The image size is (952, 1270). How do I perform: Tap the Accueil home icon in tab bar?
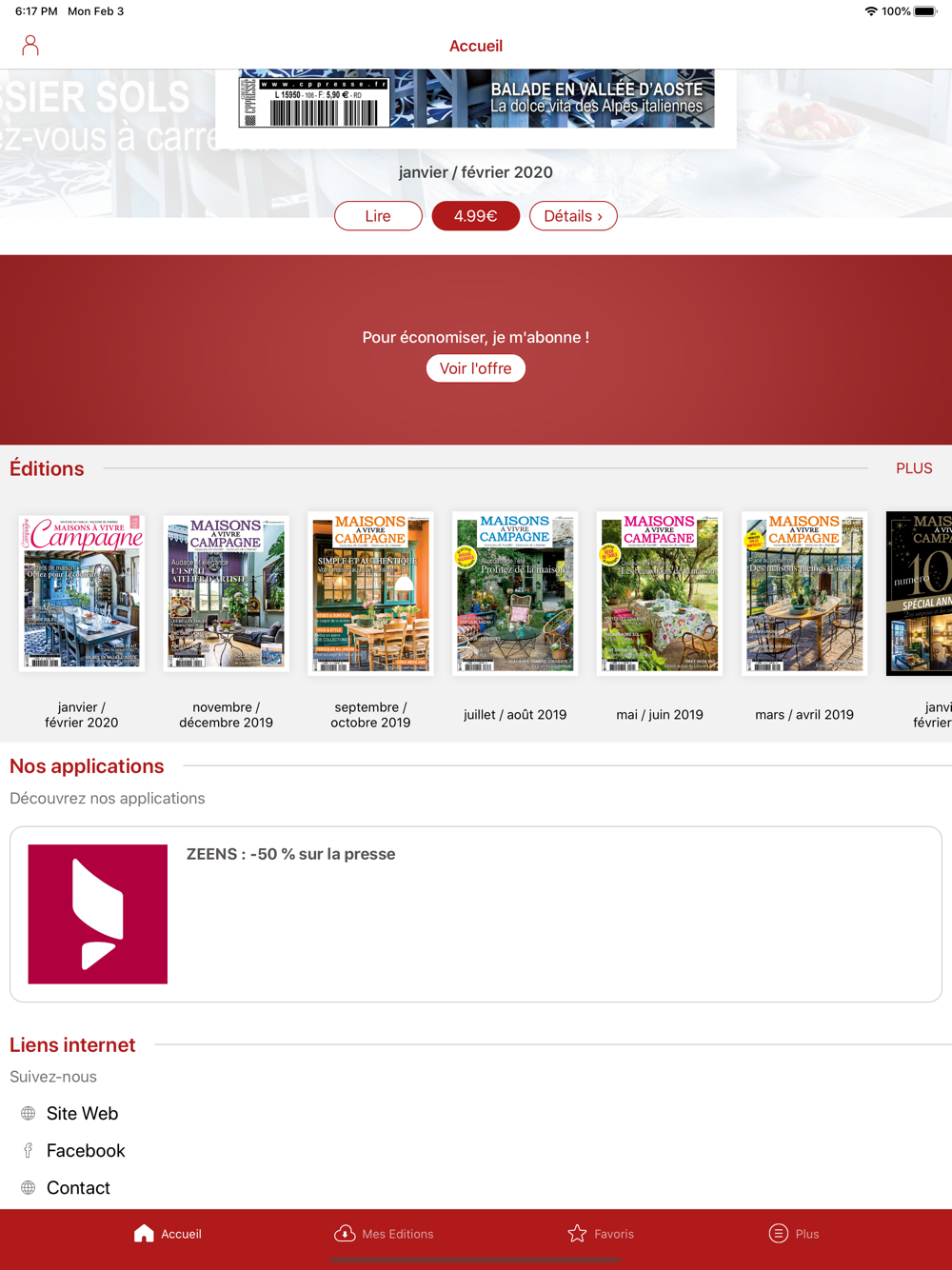(x=144, y=1234)
